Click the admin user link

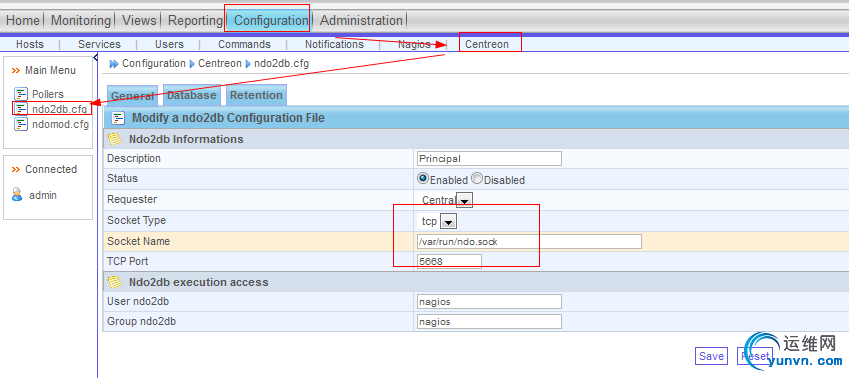point(43,195)
